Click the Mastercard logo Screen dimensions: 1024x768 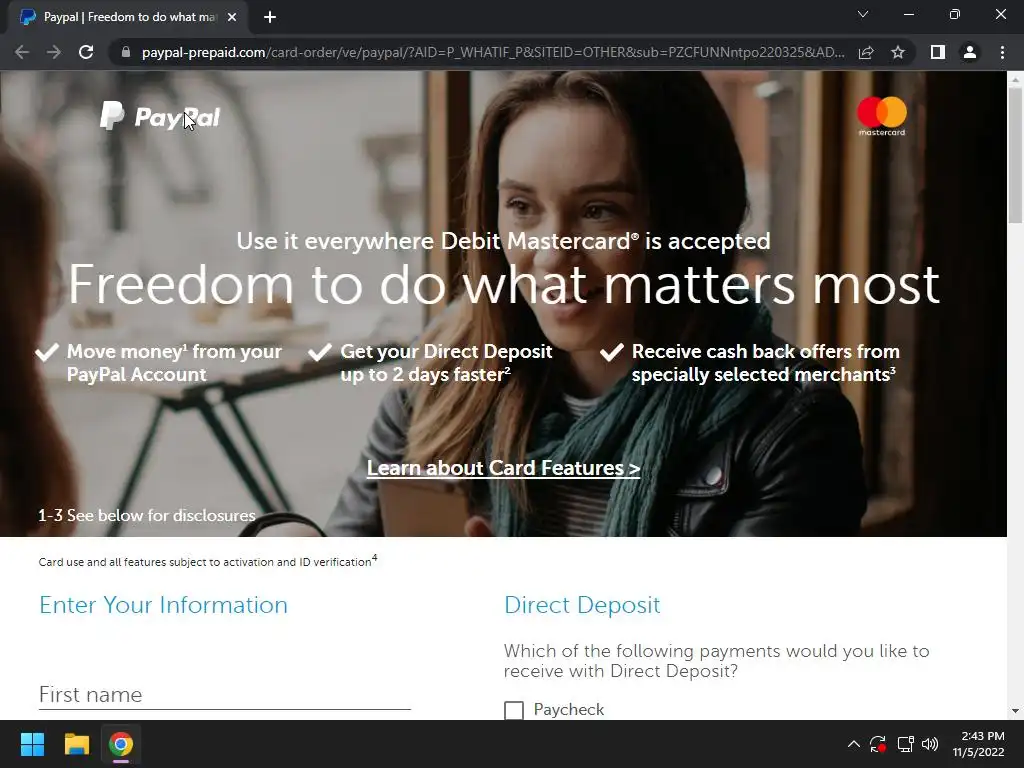tap(882, 116)
